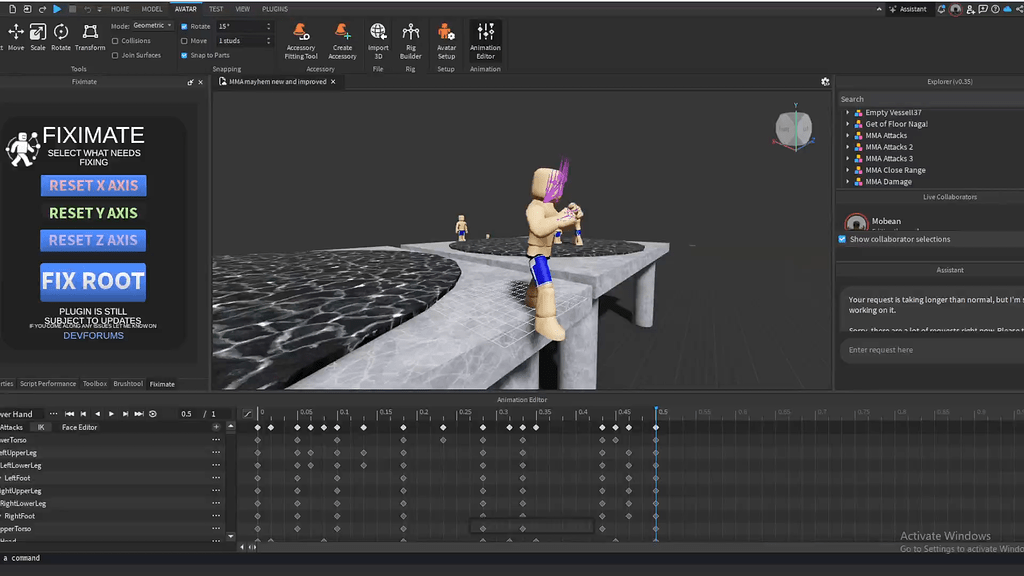This screenshot has height=576, width=1024.
Task: Click the viewport settings gear icon
Action: [825, 82]
